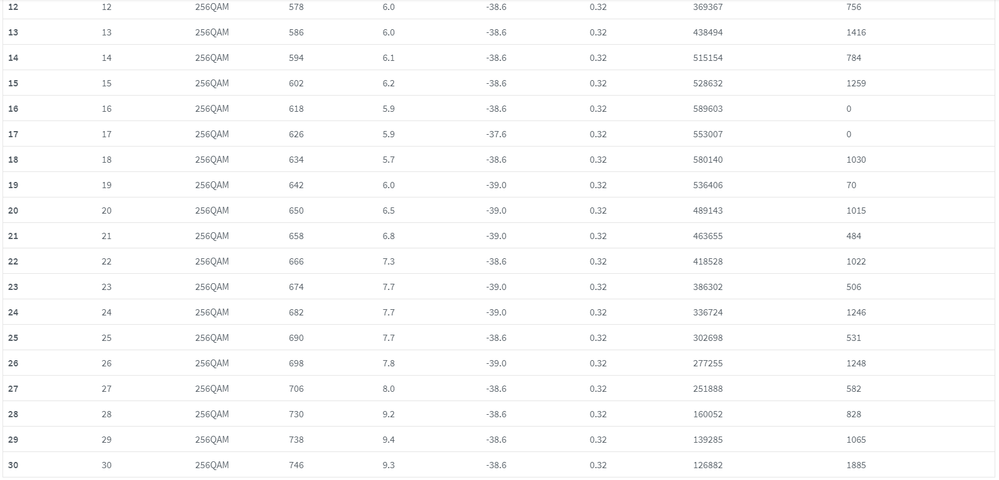Click the frequency cell showing 706
This screenshot has width=999, height=480.
pyautogui.click(x=296, y=389)
